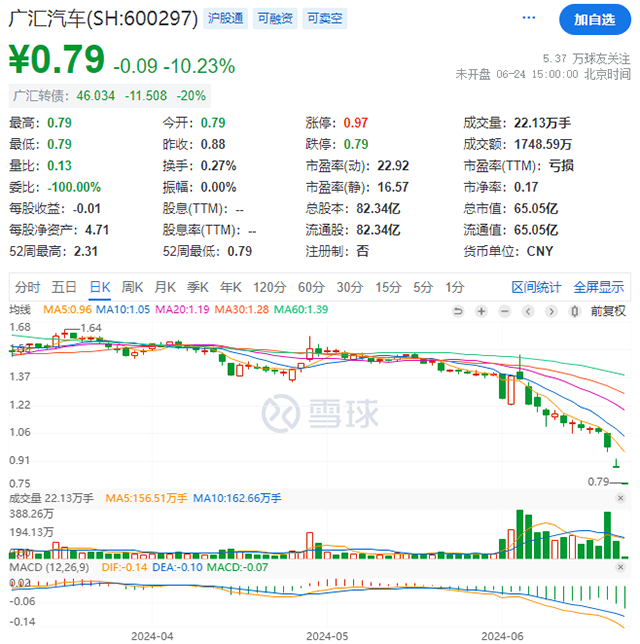Switch to the 五日 tab
The width and height of the screenshot is (640, 644).
64,287
